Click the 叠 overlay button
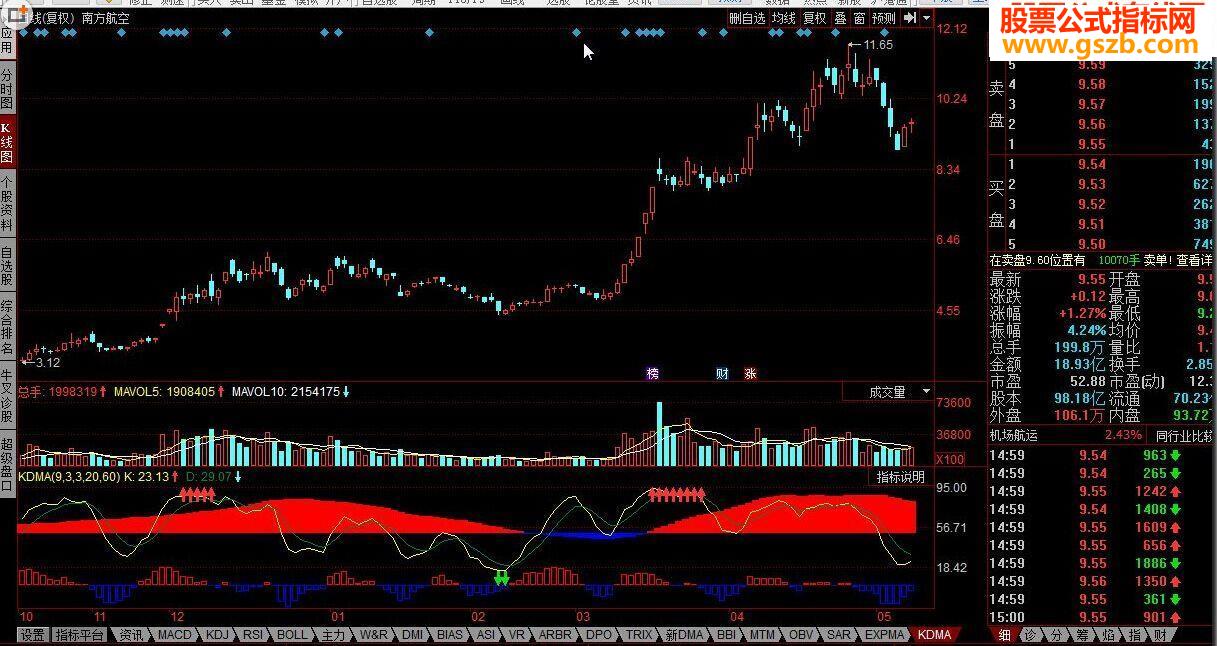Viewport: 1217px width, 646px height. coord(840,18)
